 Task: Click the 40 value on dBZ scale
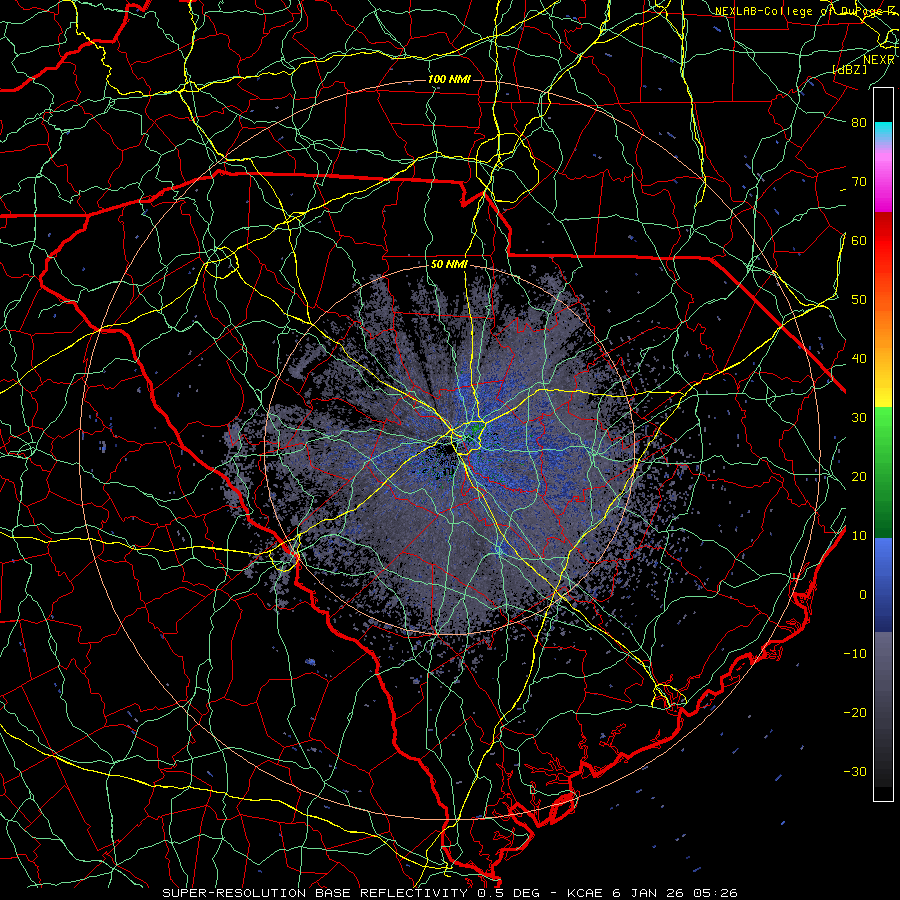(x=859, y=359)
